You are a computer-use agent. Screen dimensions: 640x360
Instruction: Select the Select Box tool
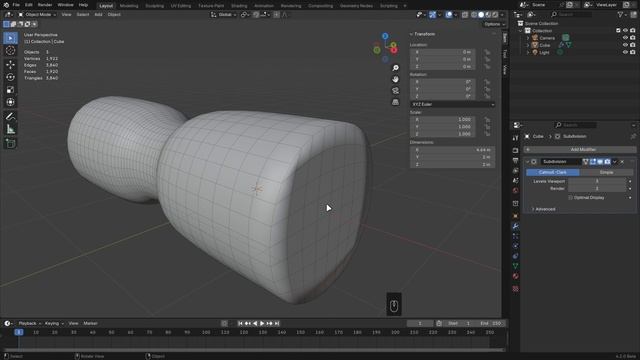(10, 38)
